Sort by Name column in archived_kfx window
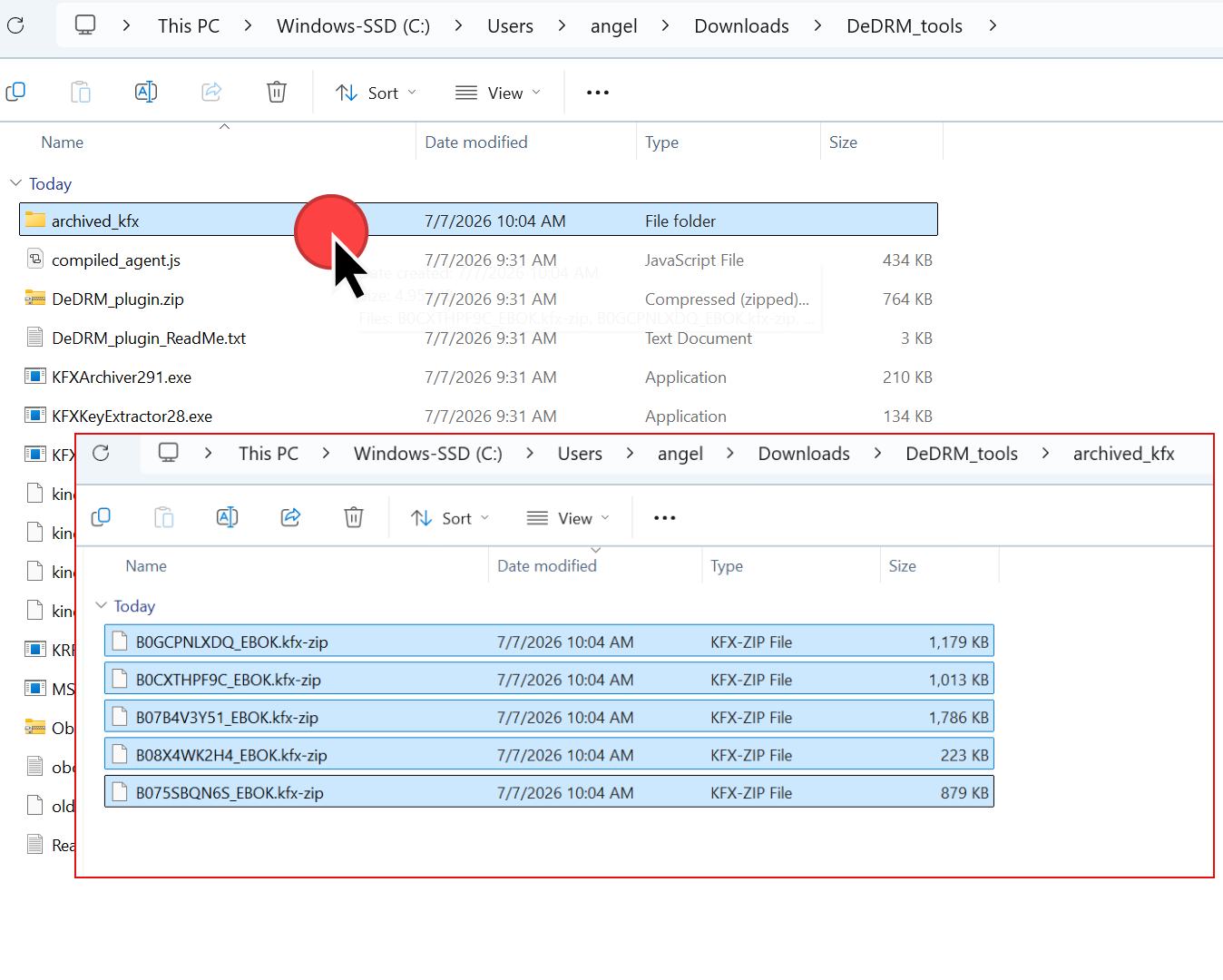The width and height of the screenshot is (1223, 980). [146, 565]
